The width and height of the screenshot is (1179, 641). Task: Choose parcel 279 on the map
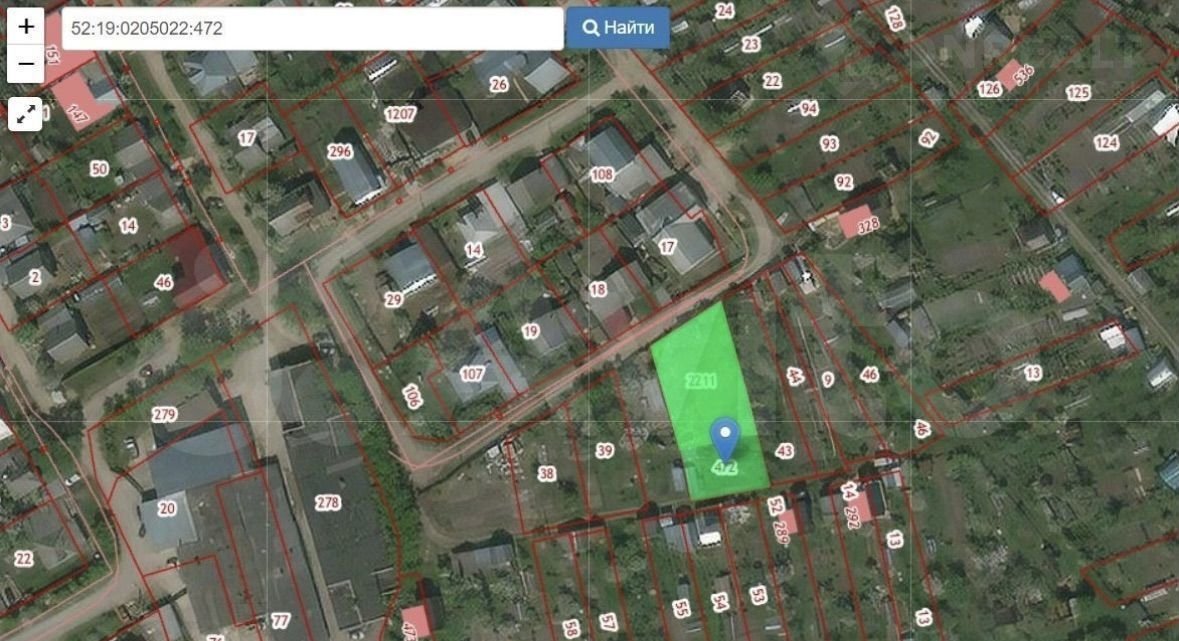(165, 414)
